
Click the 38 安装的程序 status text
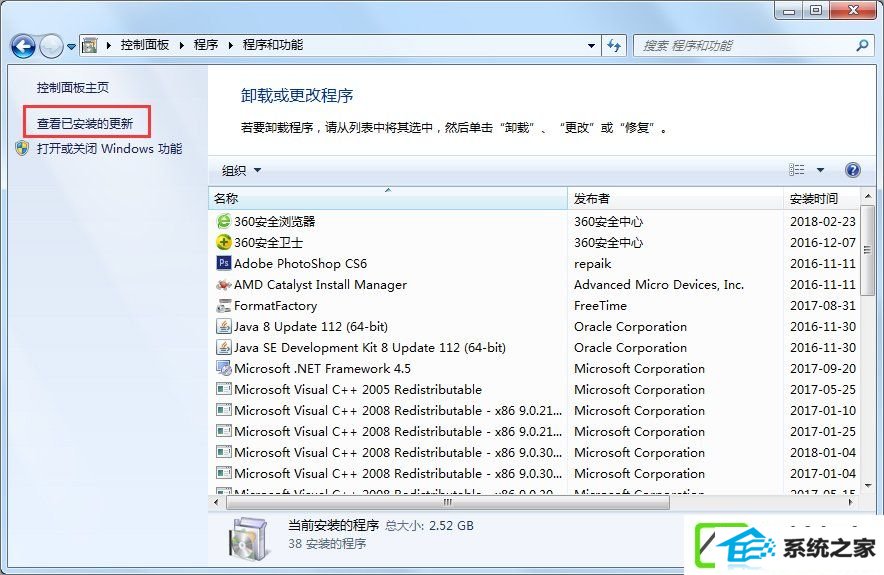point(327,544)
